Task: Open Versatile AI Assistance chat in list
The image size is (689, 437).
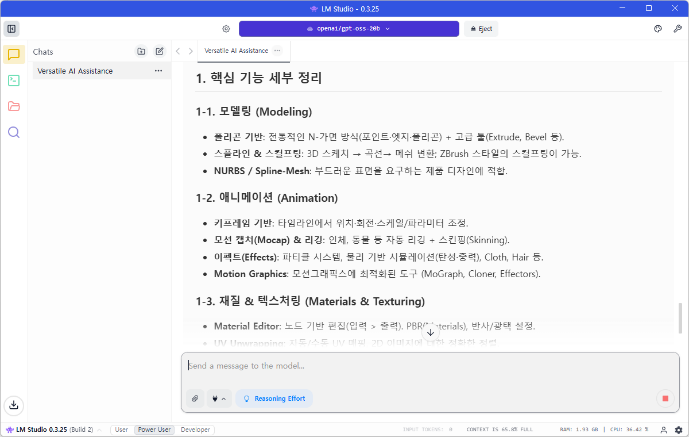Action: [76, 71]
